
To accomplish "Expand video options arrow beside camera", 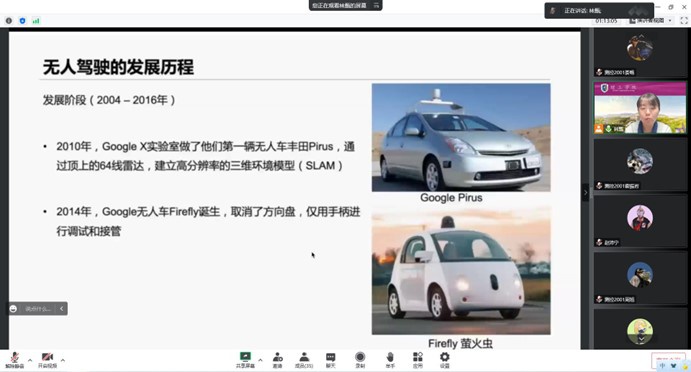I will (x=63, y=360).
